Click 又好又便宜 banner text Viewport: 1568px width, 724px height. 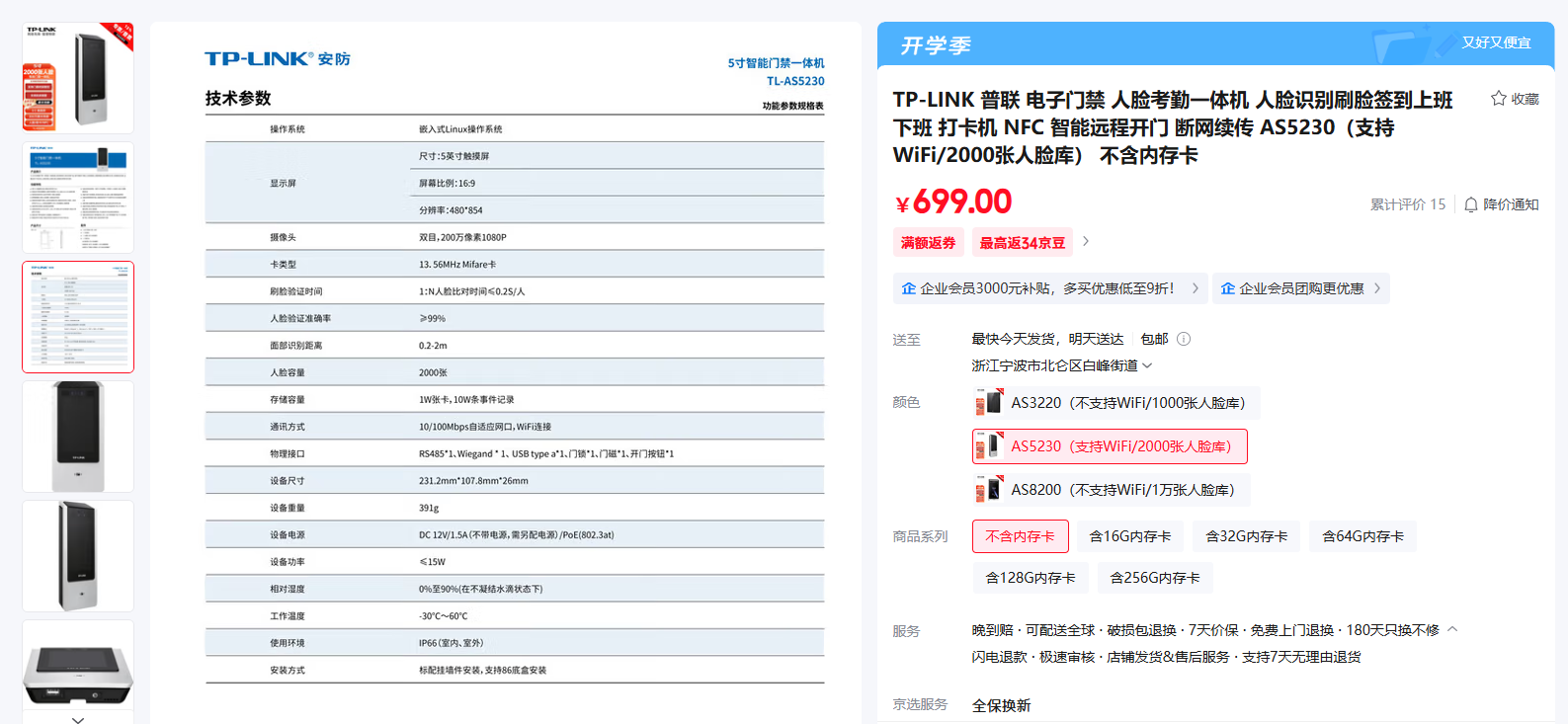tap(1496, 42)
